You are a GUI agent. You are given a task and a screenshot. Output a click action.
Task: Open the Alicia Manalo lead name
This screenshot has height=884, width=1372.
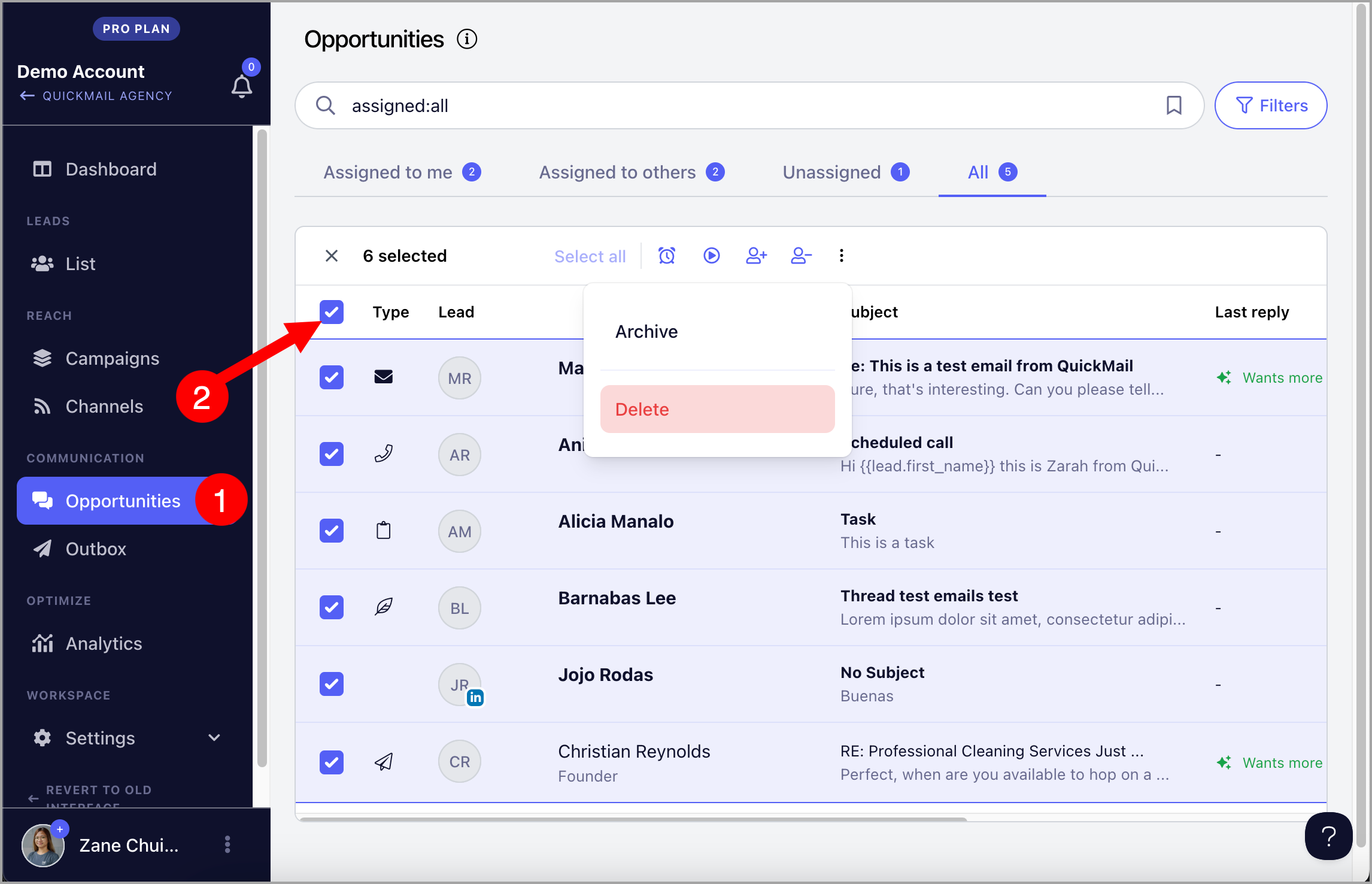coord(616,522)
